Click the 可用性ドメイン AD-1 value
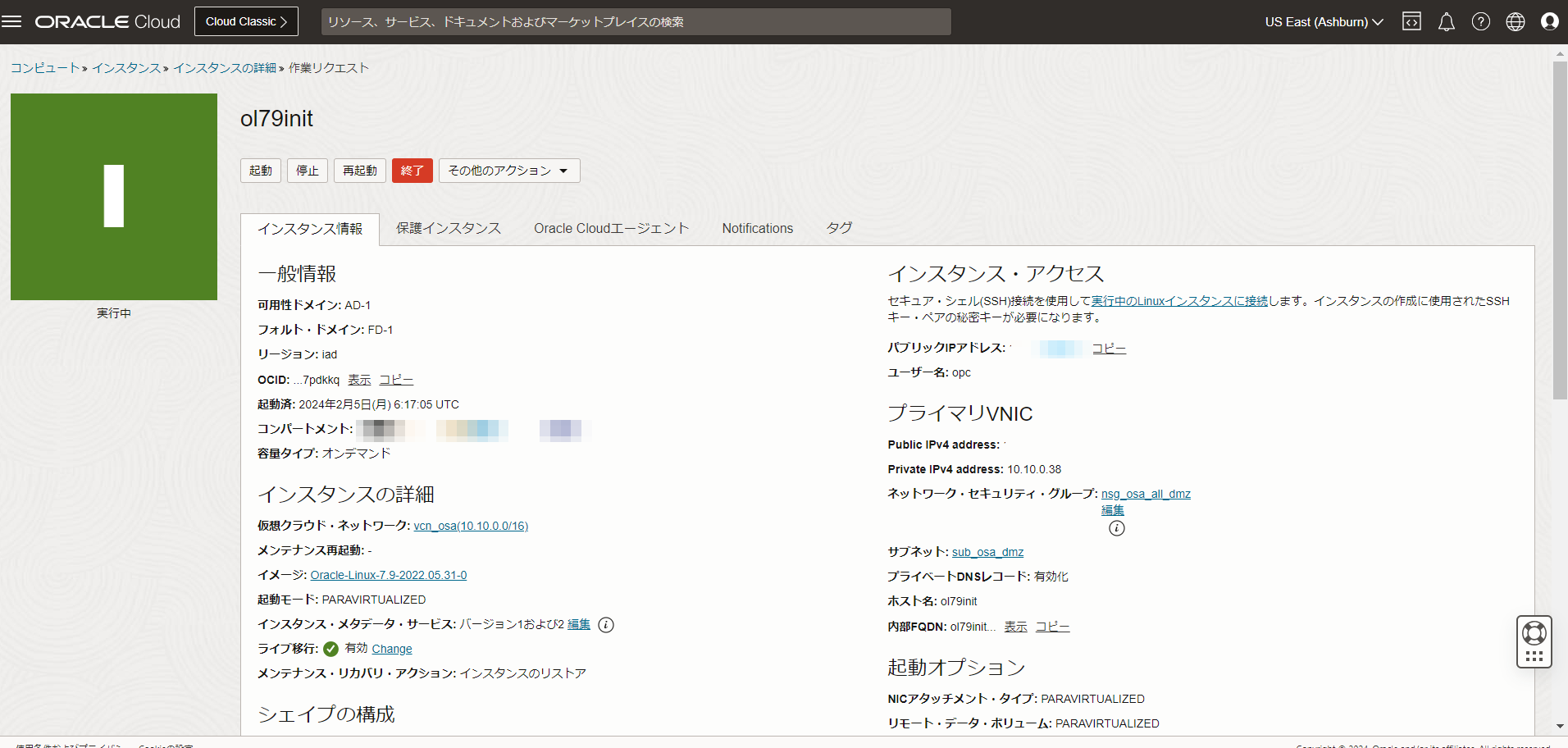1568x748 pixels. (x=358, y=305)
